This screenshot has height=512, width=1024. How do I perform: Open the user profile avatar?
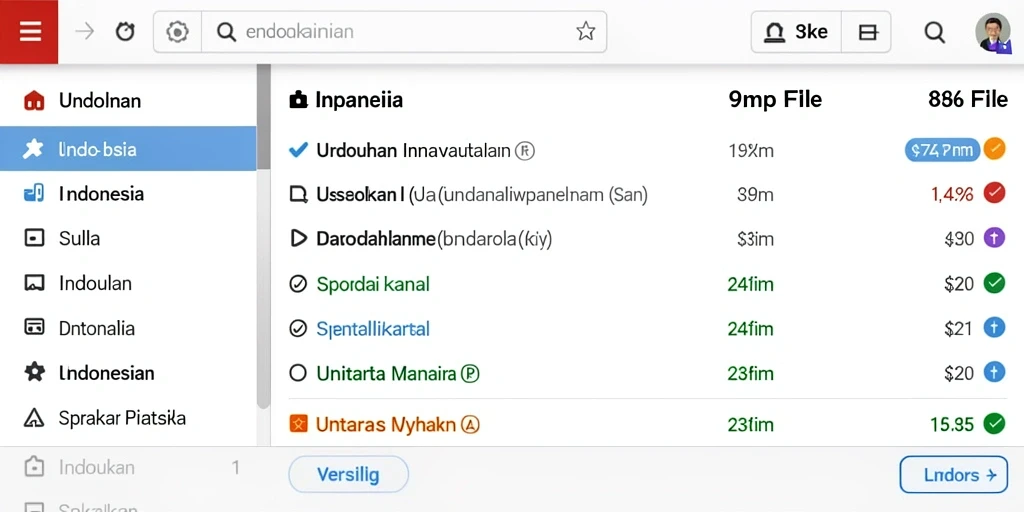tap(993, 32)
